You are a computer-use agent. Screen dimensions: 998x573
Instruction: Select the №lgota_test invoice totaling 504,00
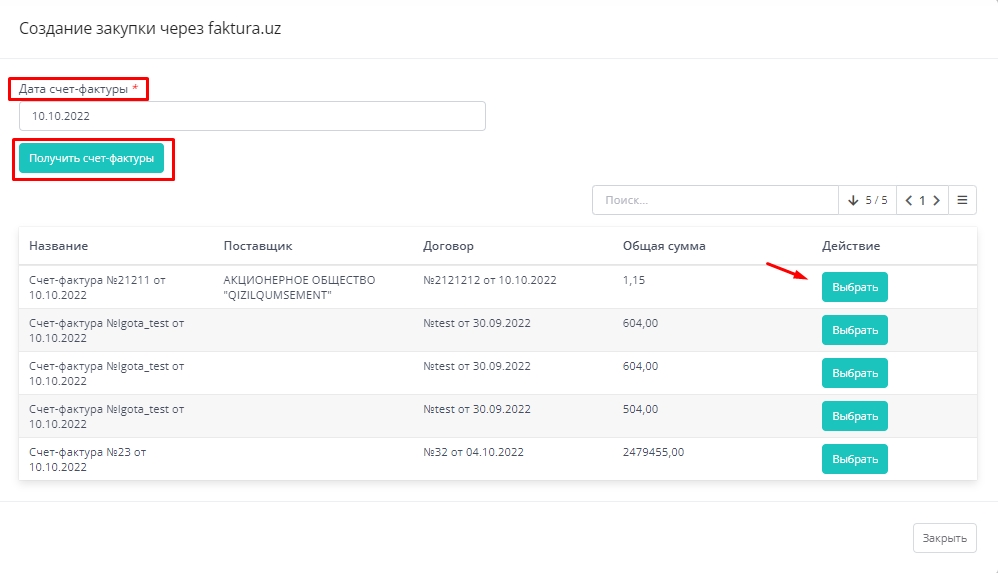854,416
